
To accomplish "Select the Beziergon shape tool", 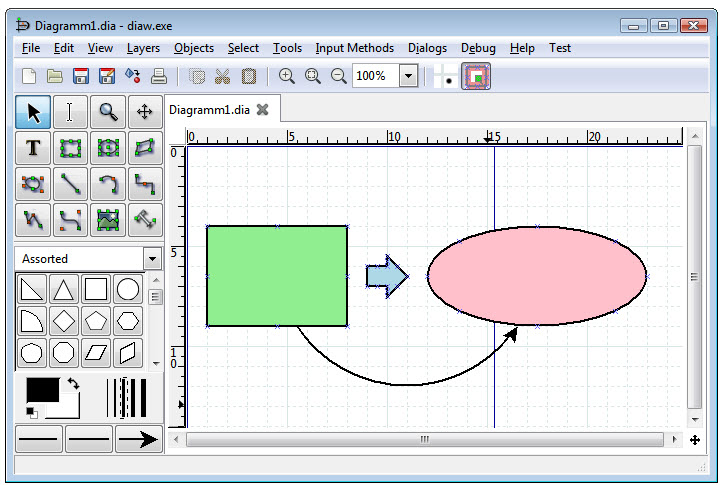I will (x=33, y=184).
